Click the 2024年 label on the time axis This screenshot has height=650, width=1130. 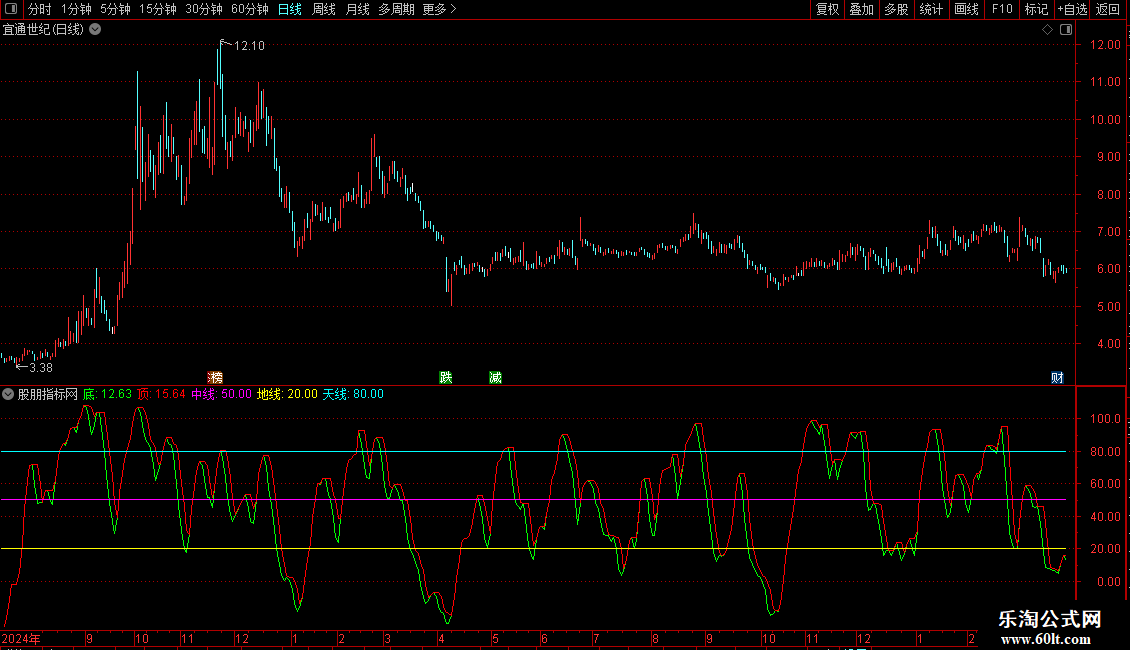(x=21, y=638)
